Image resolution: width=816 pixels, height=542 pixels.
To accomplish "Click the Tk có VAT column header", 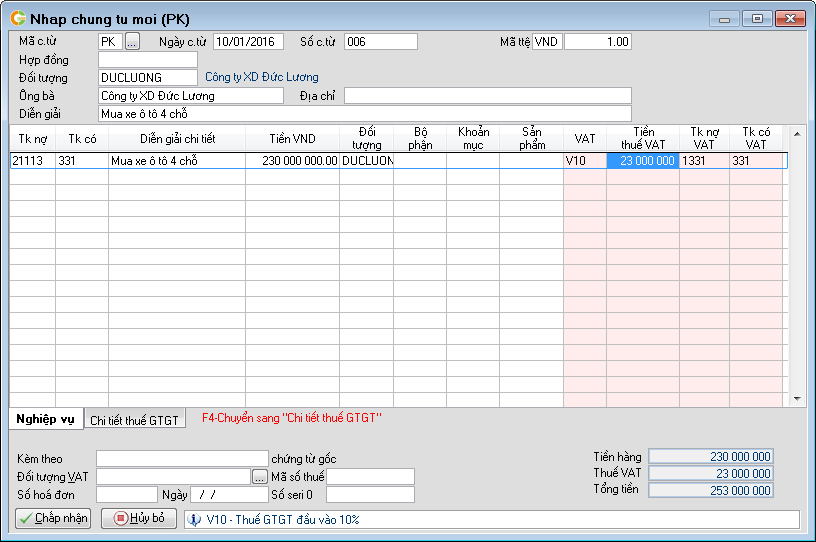I will [756, 138].
